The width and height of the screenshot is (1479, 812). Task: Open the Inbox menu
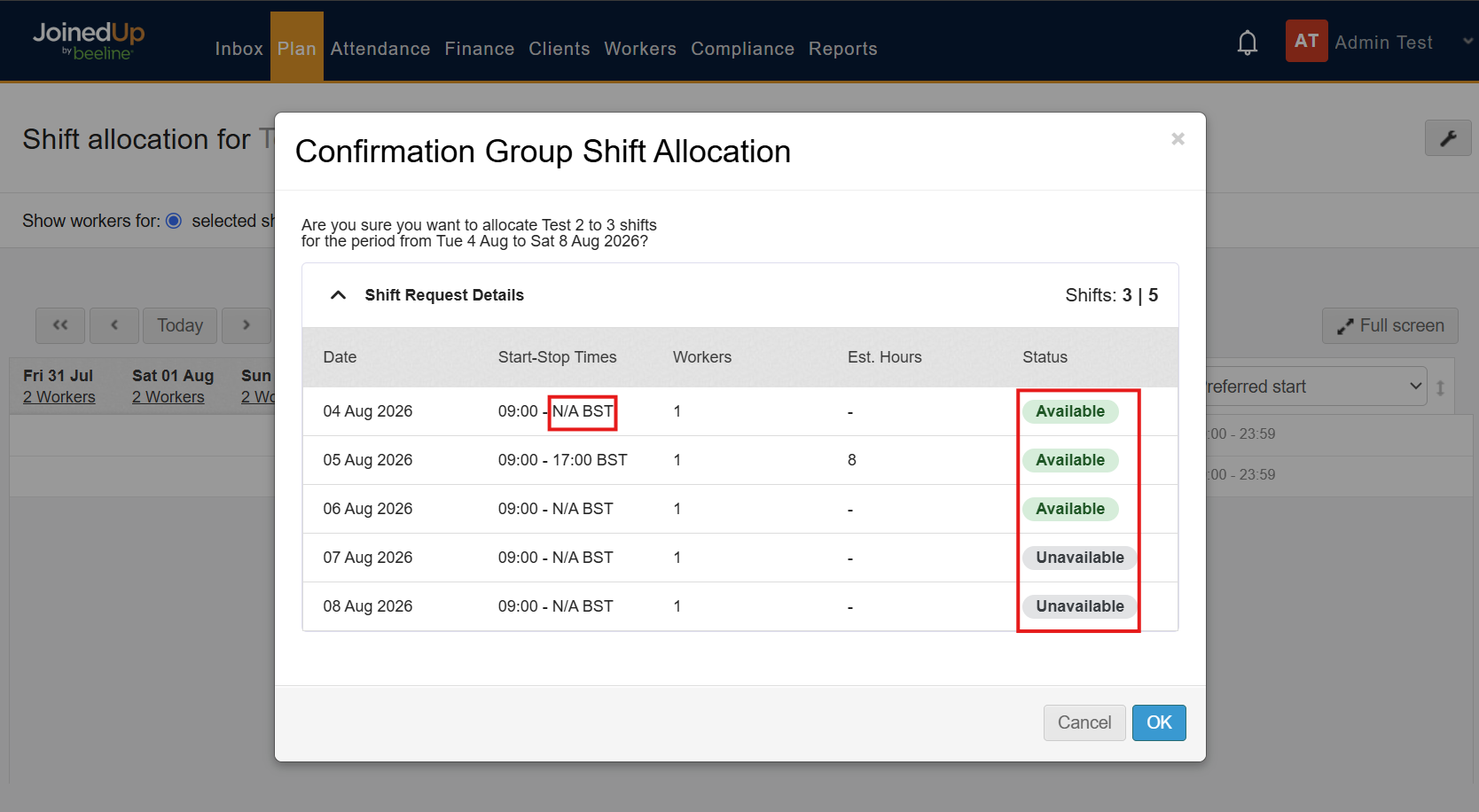tap(239, 49)
